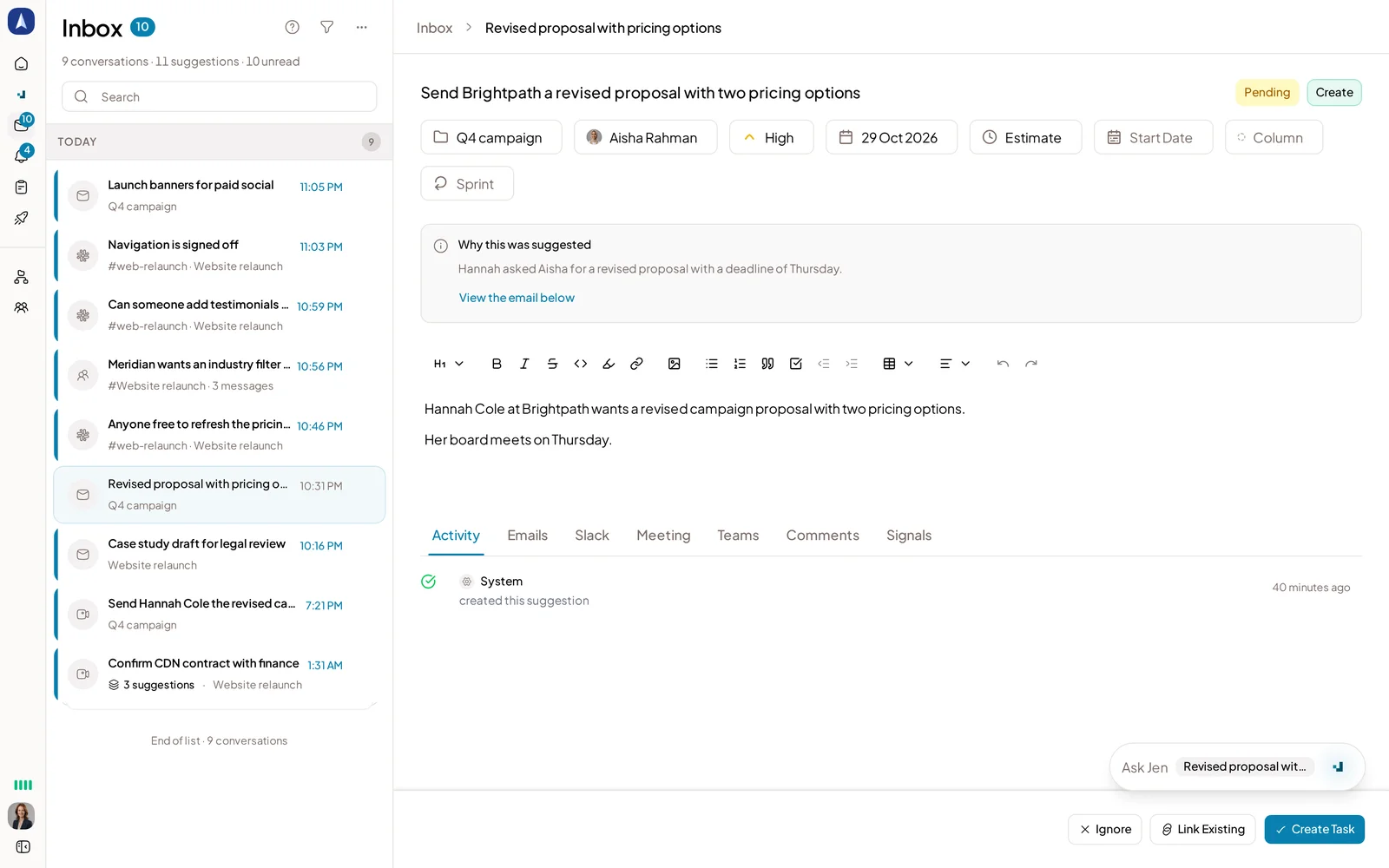This screenshot has height=868, width=1389.
Task: Open notifications bell in left sidebar
Action: click(22, 155)
